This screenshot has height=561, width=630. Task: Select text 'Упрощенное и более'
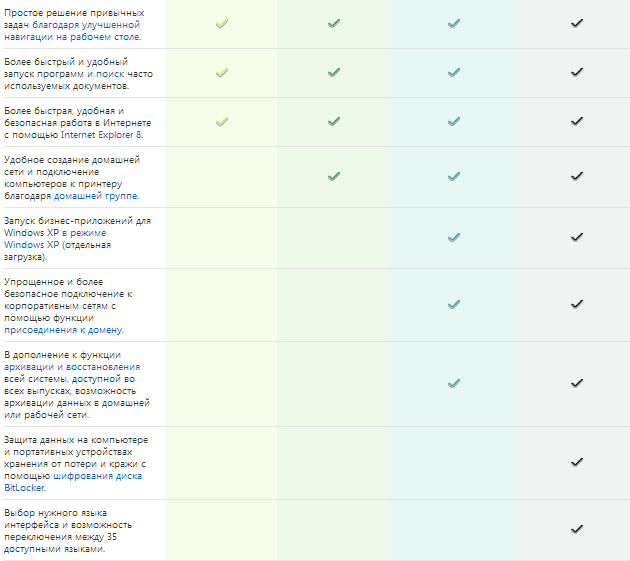[x=53, y=282]
